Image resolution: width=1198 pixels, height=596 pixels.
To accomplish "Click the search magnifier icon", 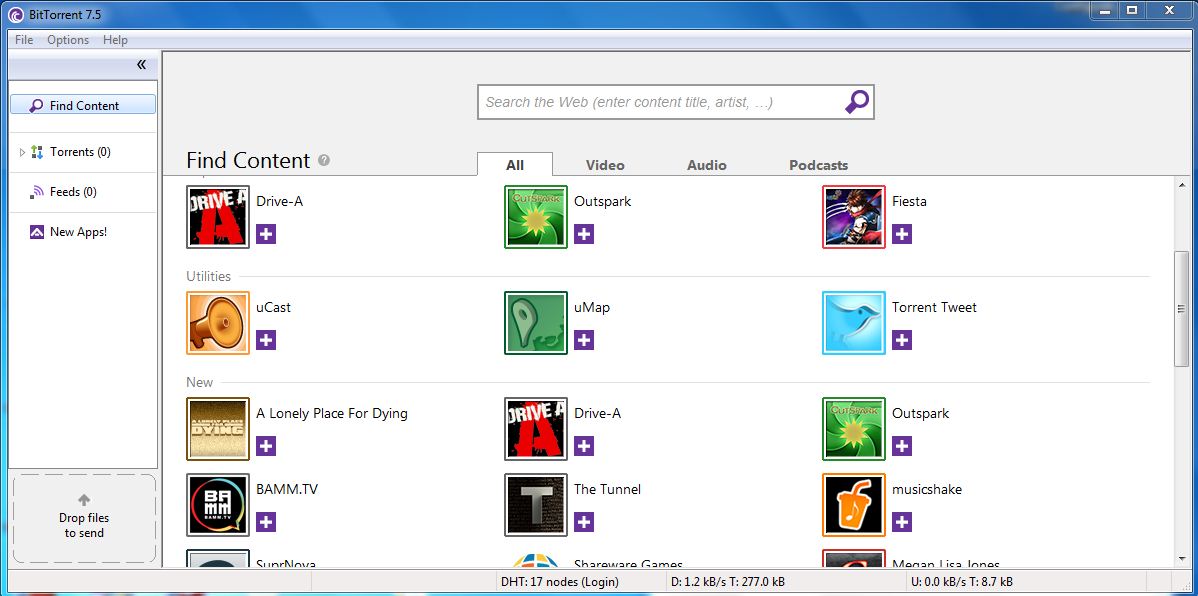I will click(x=856, y=102).
